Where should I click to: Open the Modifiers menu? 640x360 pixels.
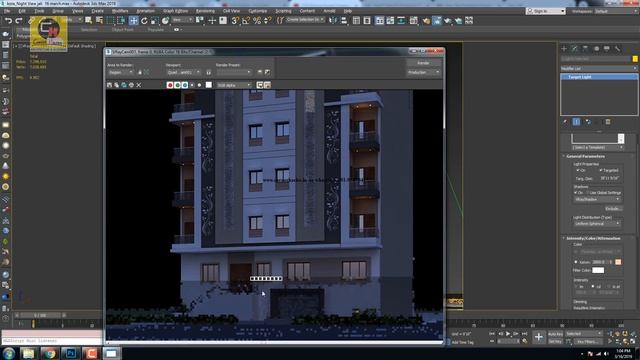coord(120,11)
